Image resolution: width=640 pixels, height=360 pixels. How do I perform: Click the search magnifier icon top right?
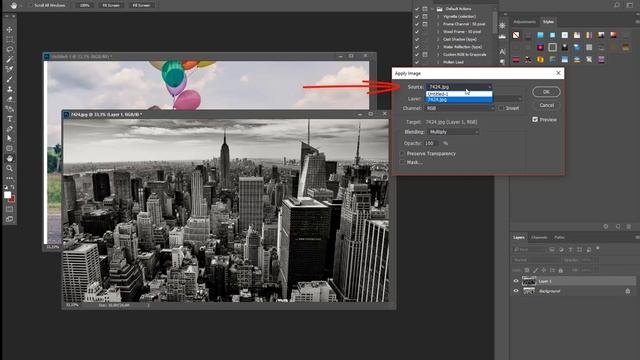point(617,5)
